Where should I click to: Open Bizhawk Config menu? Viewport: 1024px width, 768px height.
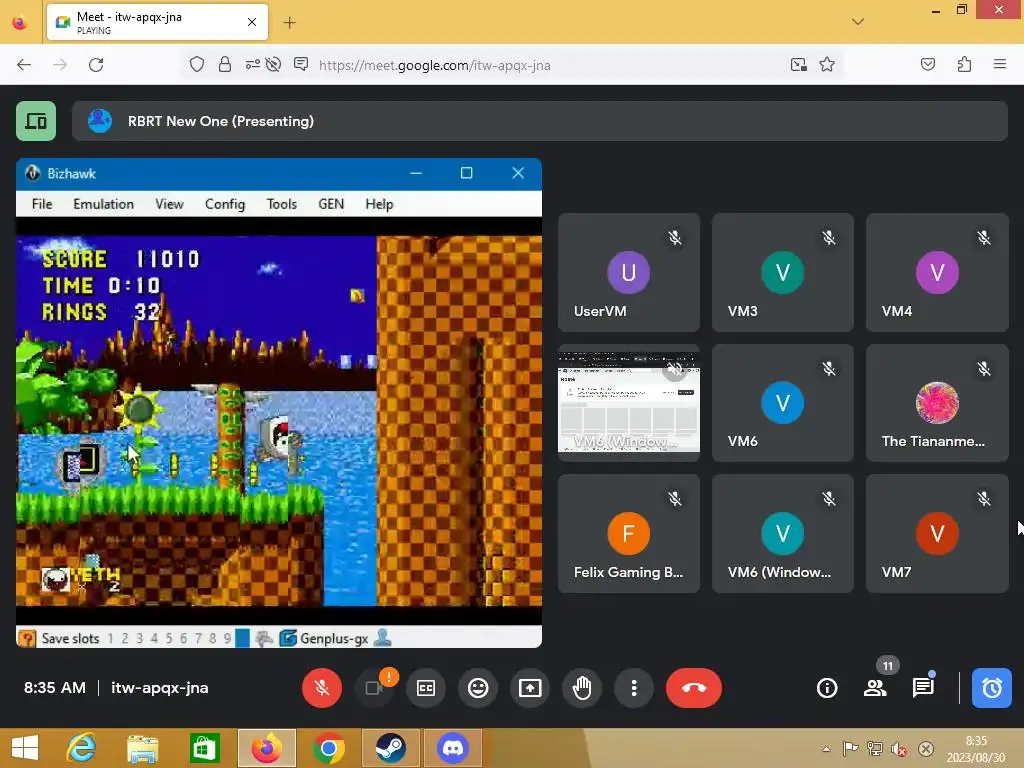click(x=225, y=204)
